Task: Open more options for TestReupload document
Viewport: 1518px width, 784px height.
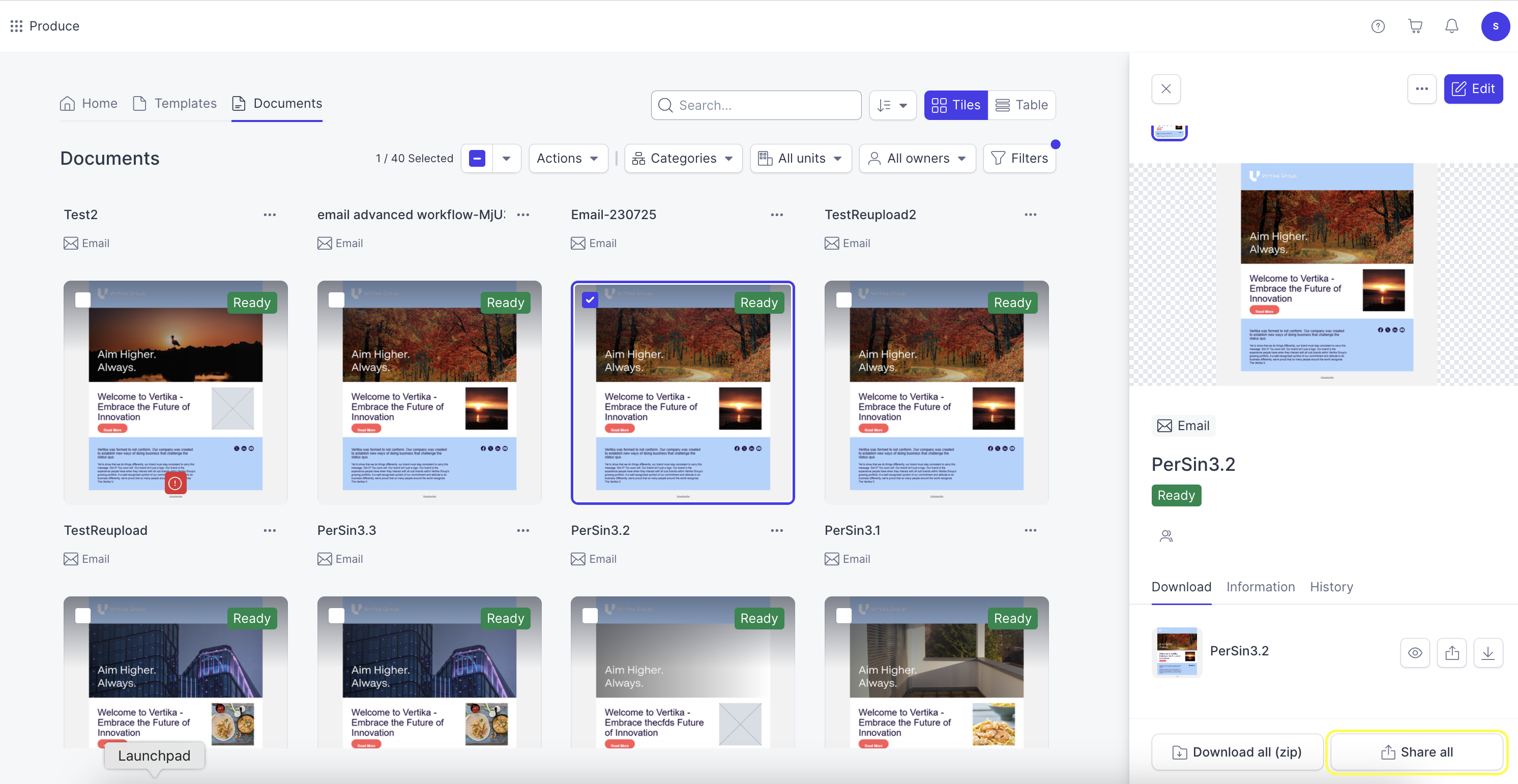Action: point(270,530)
